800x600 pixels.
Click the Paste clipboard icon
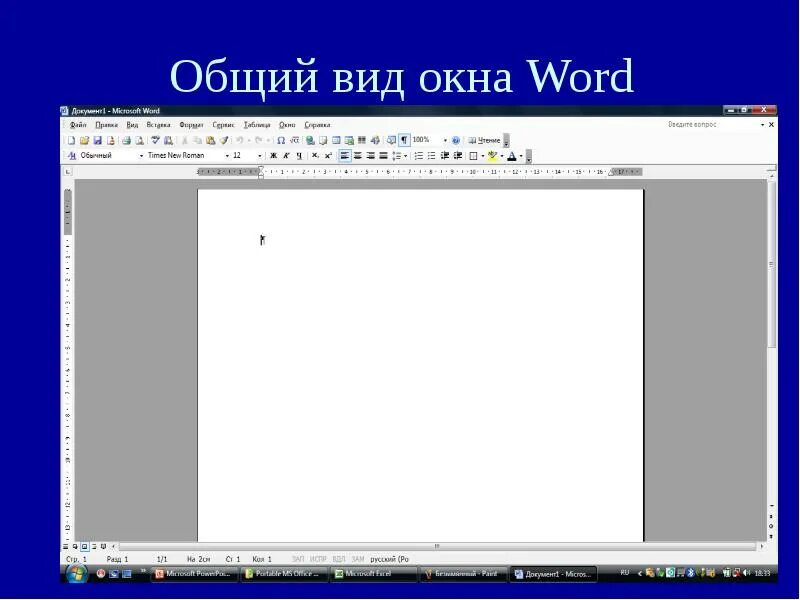[210, 140]
